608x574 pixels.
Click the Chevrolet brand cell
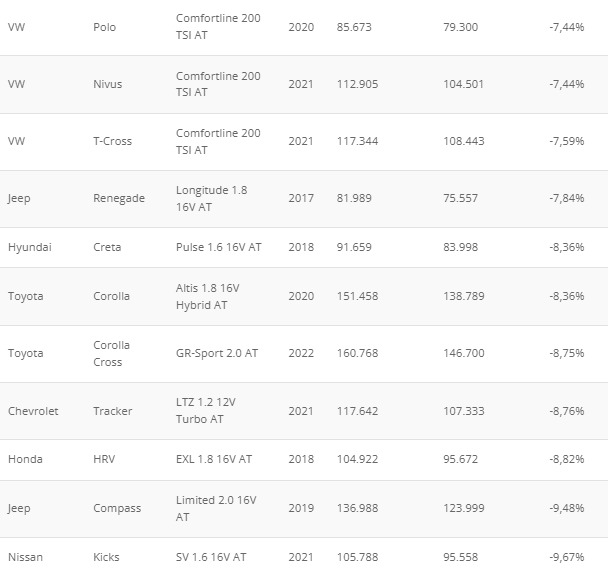pyautogui.click(x=33, y=411)
